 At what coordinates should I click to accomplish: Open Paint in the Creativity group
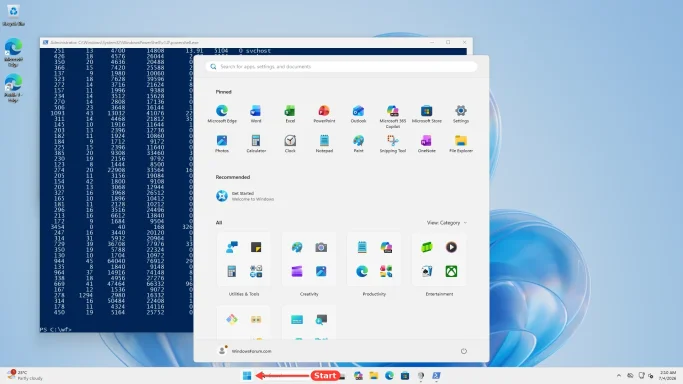[297, 247]
